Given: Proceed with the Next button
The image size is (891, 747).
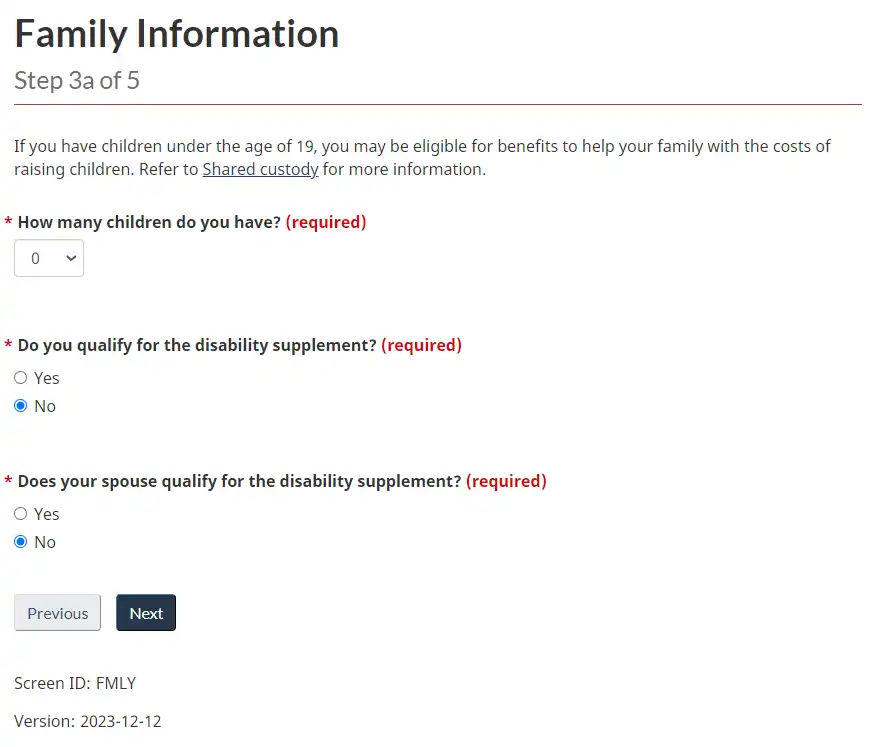Looking at the screenshot, I should point(146,613).
